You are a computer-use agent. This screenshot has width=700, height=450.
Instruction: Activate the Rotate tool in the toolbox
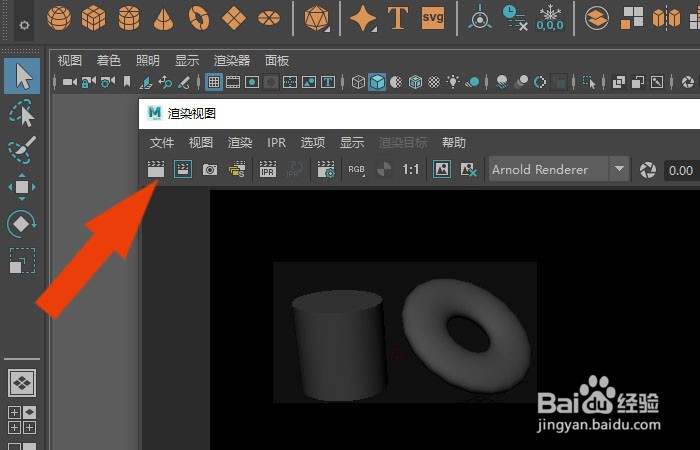point(21,224)
